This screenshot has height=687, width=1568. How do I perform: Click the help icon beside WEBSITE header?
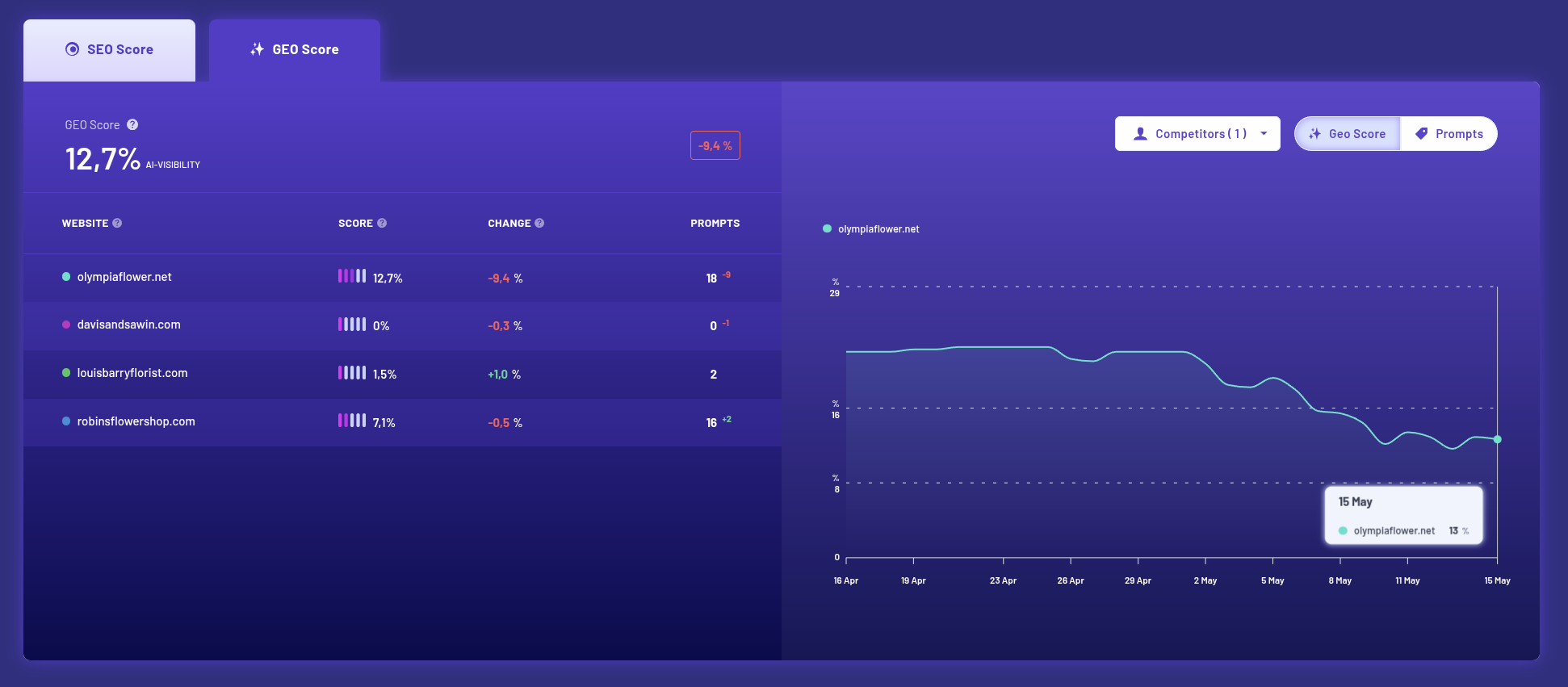pos(117,223)
